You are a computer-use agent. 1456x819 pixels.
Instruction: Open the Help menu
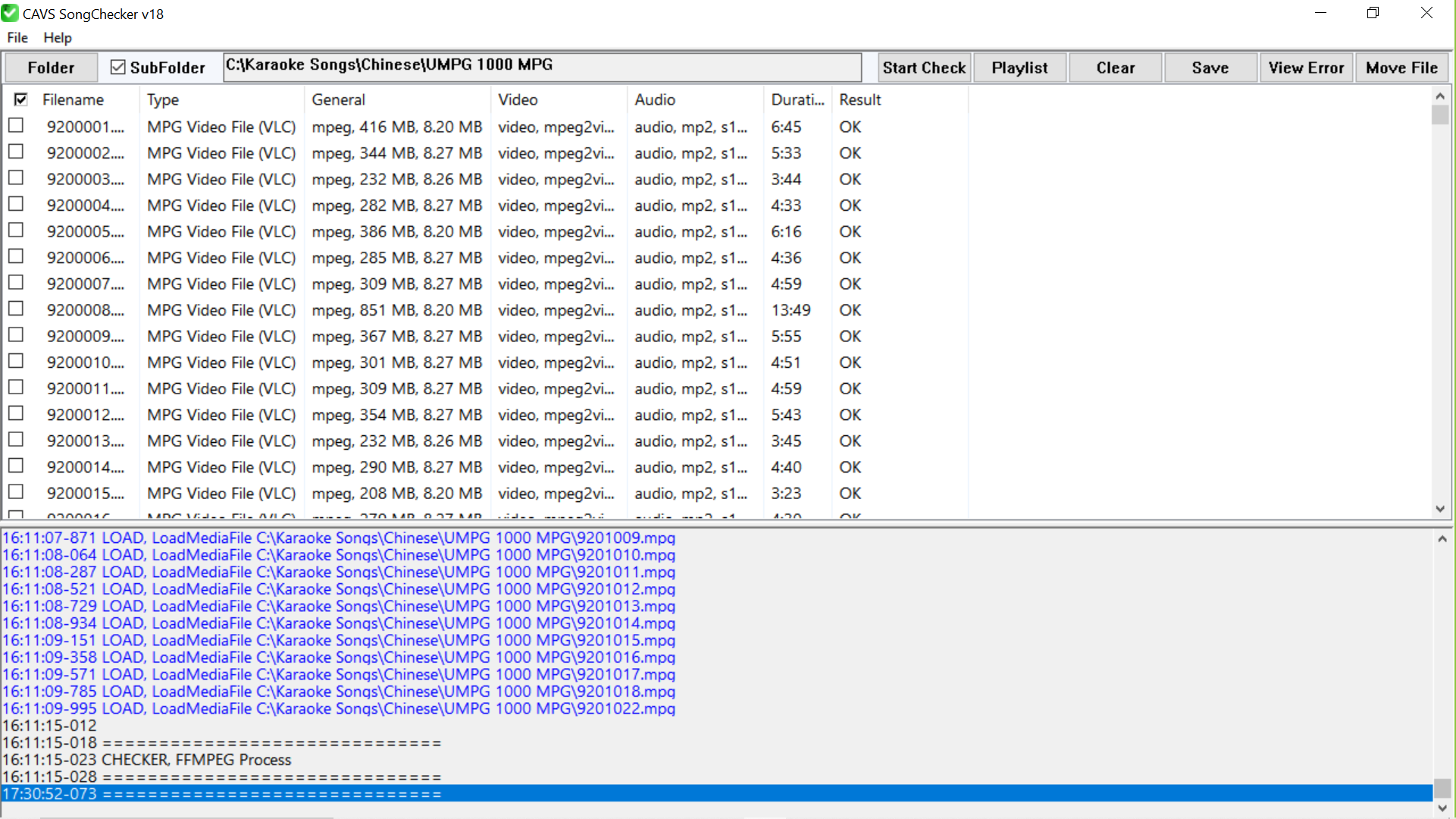pos(58,38)
